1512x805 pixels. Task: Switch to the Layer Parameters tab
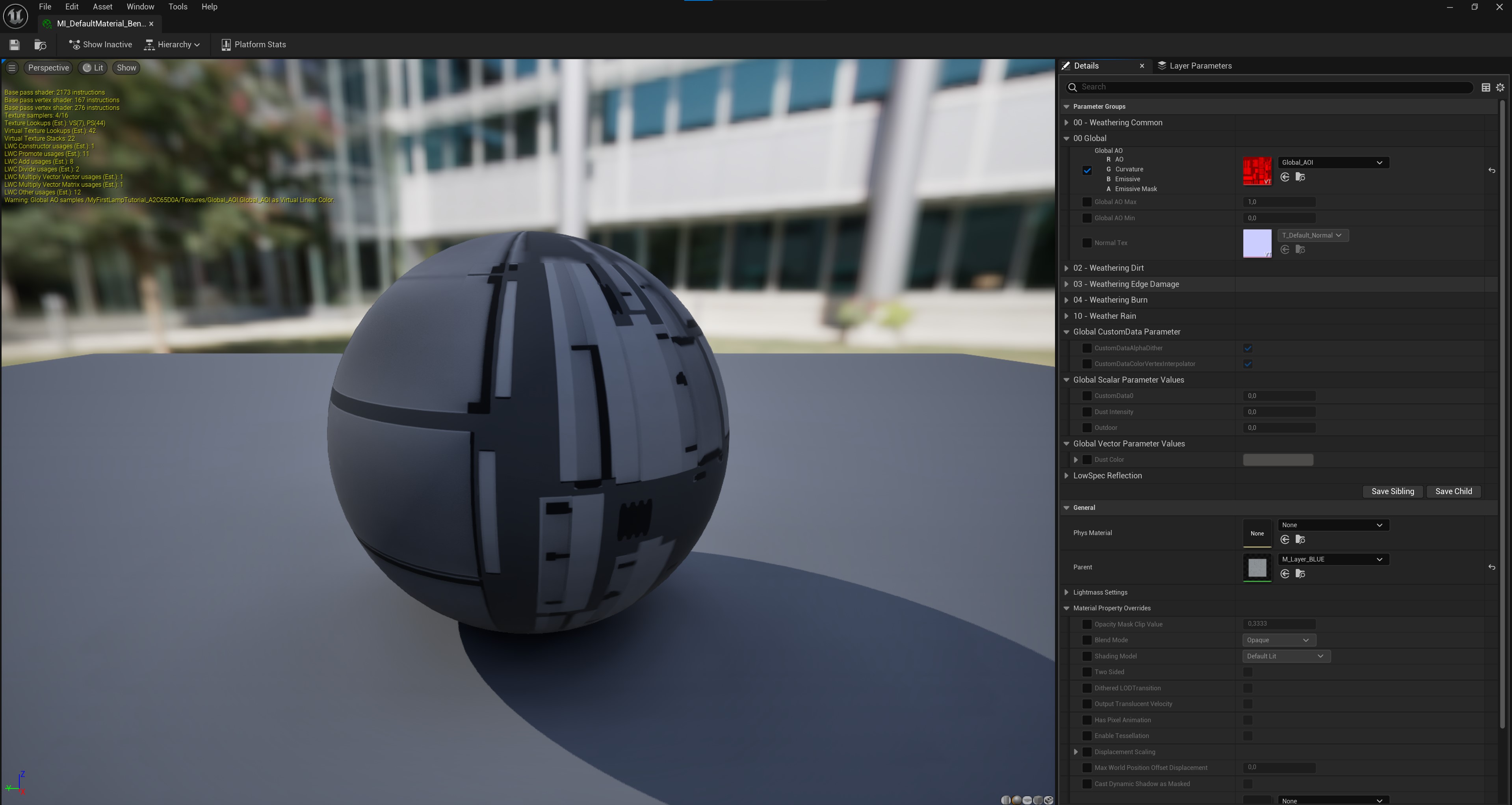(x=1194, y=66)
